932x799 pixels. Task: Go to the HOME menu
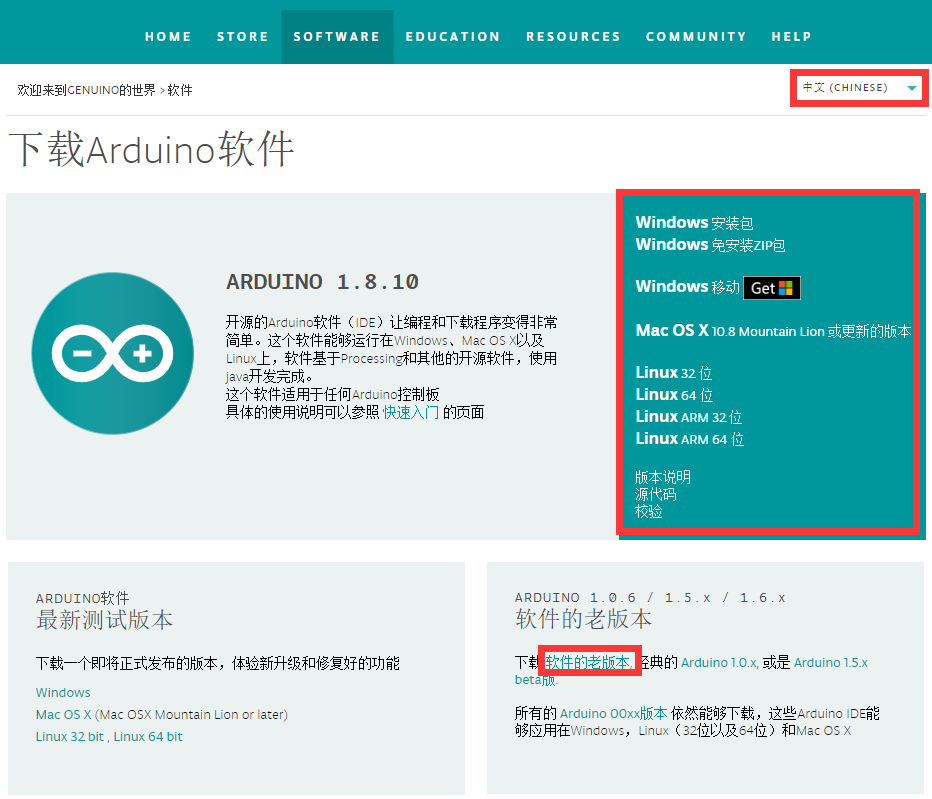pos(168,37)
